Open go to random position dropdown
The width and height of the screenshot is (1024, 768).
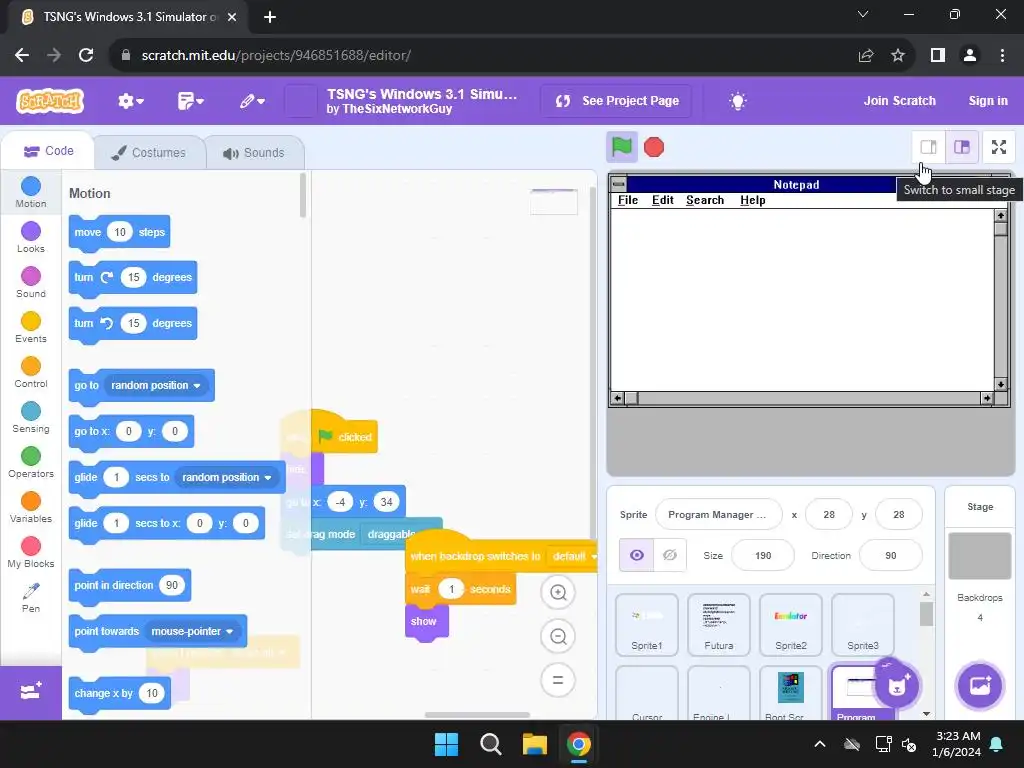(156, 385)
